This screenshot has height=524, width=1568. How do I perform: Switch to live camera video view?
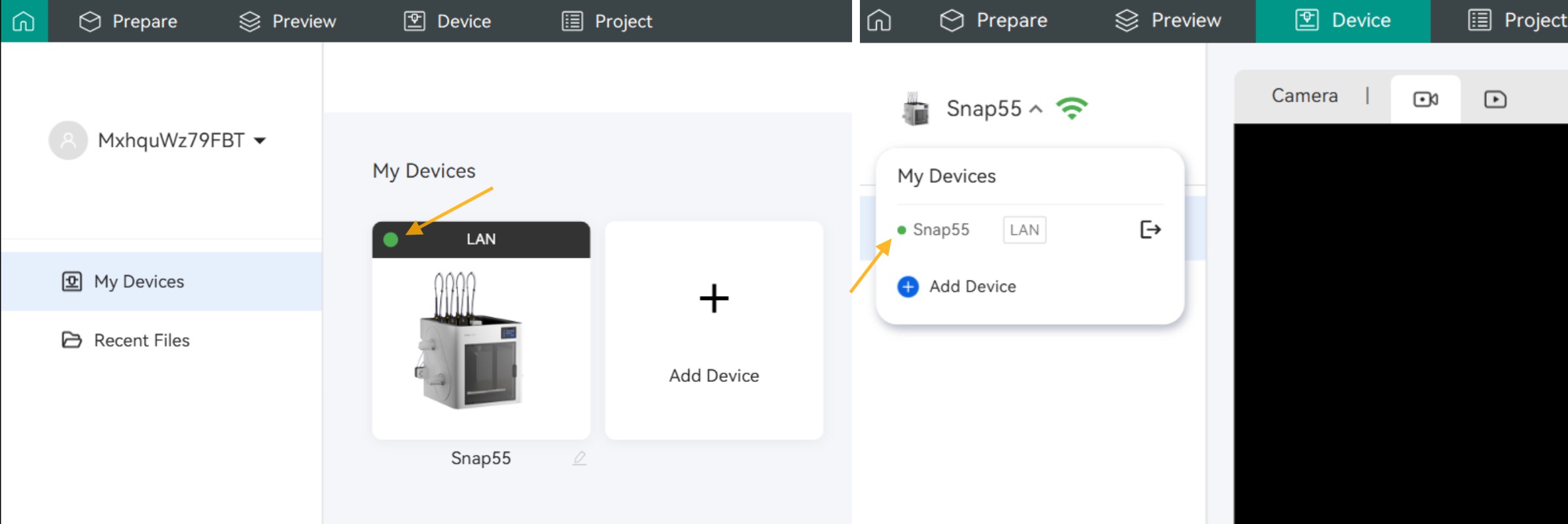click(x=1425, y=100)
